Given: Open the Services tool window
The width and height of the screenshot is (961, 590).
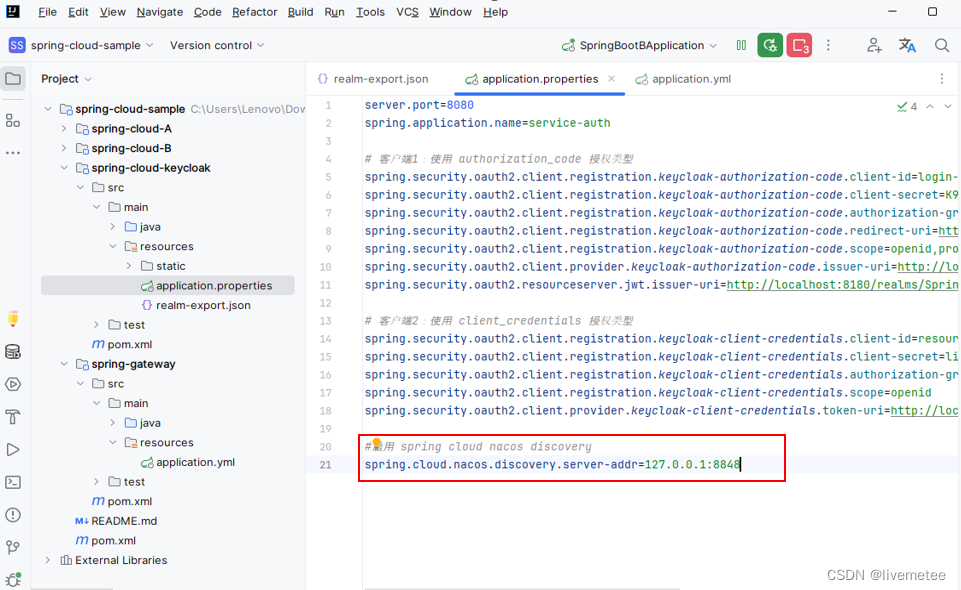Looking at the screenshot, I should click(13, 384).
